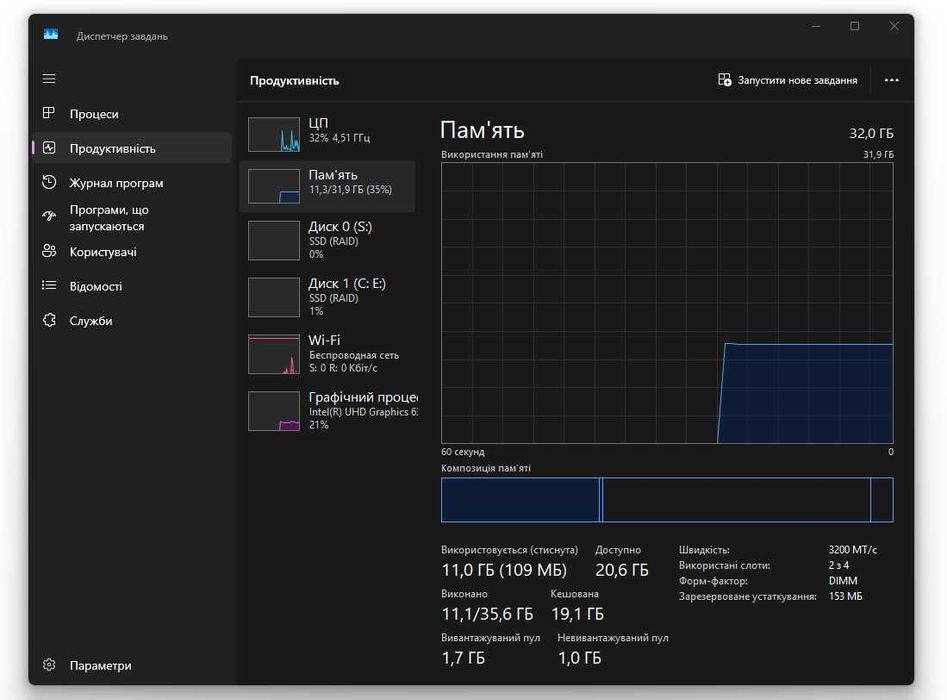Click the run new task icon
Image resolution: width=947 pixels, height=700 pixels.
tap(724, 80)
